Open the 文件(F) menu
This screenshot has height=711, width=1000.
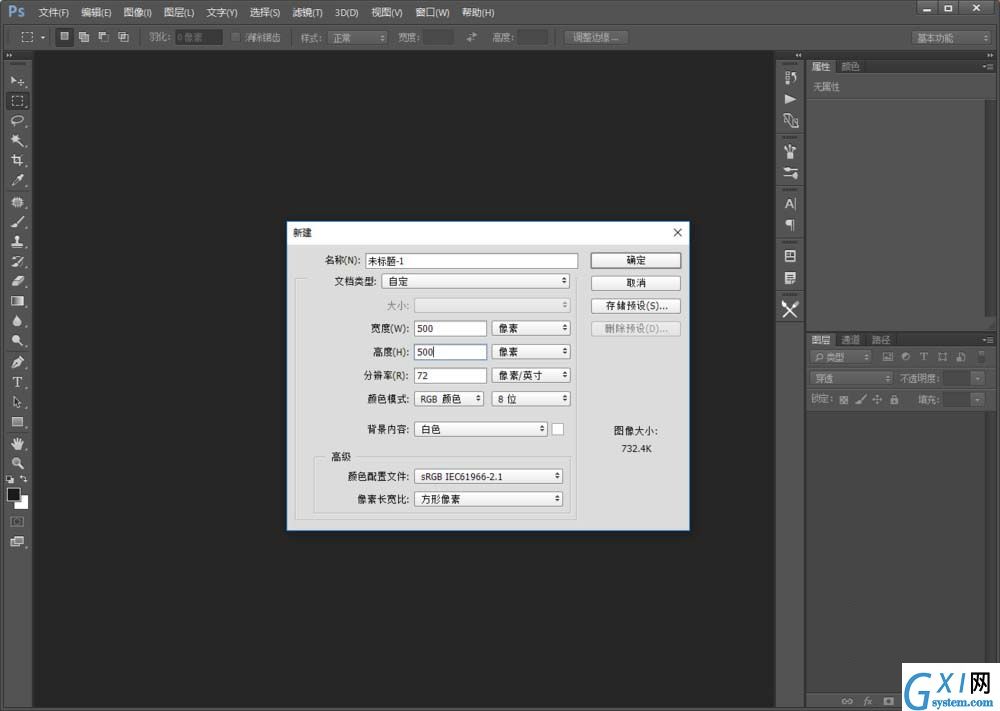coord(54,12)
